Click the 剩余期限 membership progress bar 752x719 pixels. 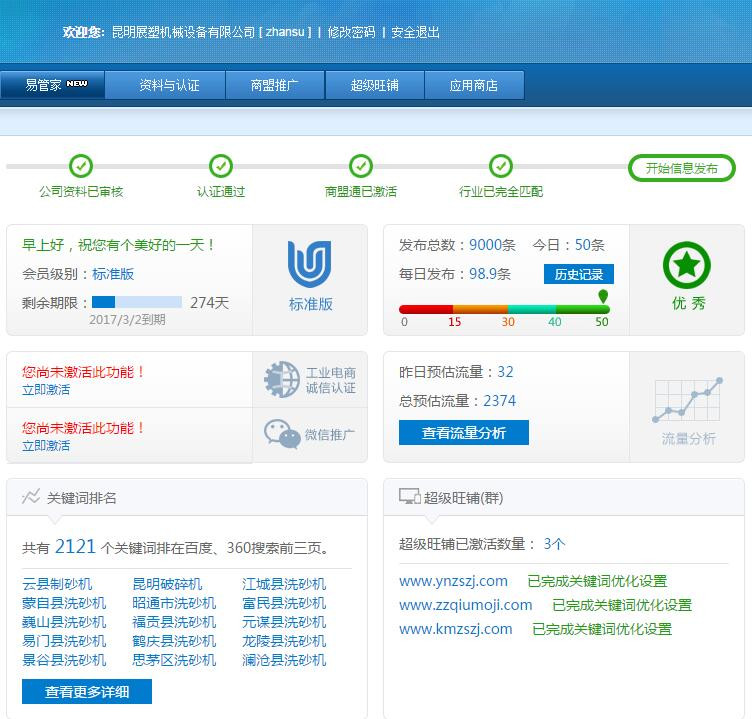pos(137,302)
